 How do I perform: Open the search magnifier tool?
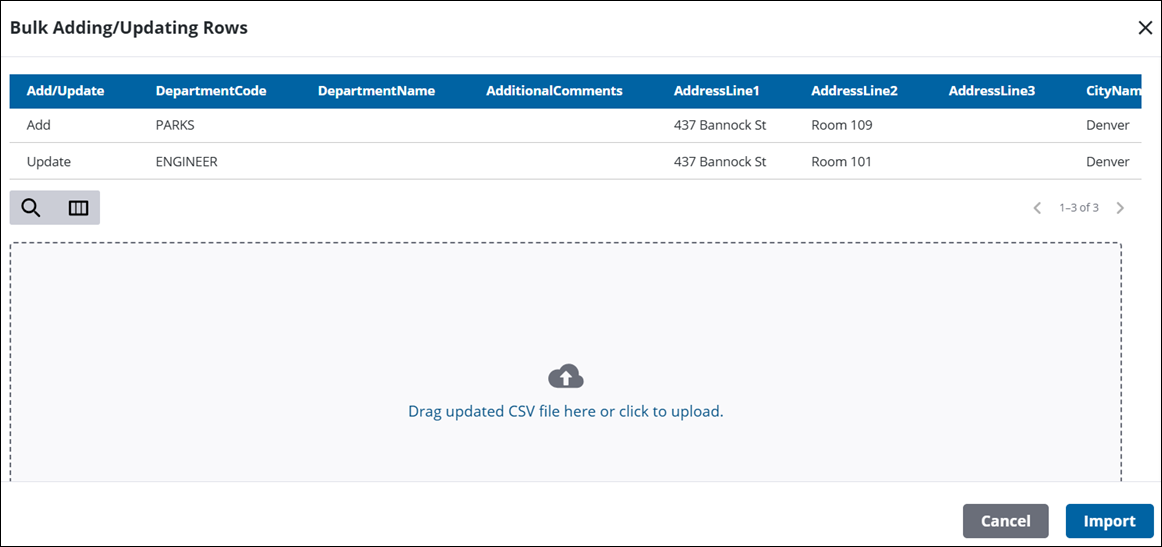(30, 208)
